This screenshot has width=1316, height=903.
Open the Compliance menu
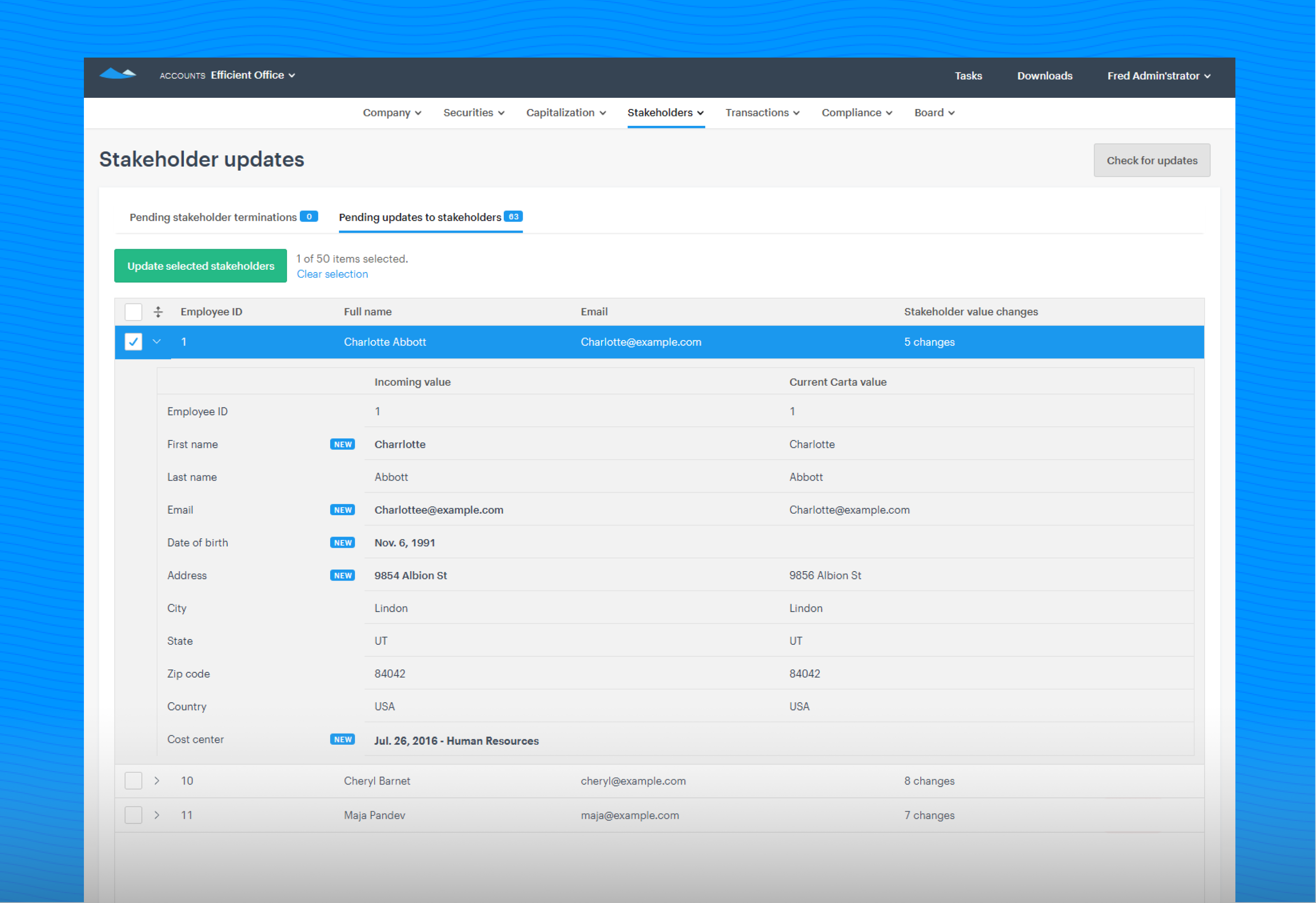point(857,113)
